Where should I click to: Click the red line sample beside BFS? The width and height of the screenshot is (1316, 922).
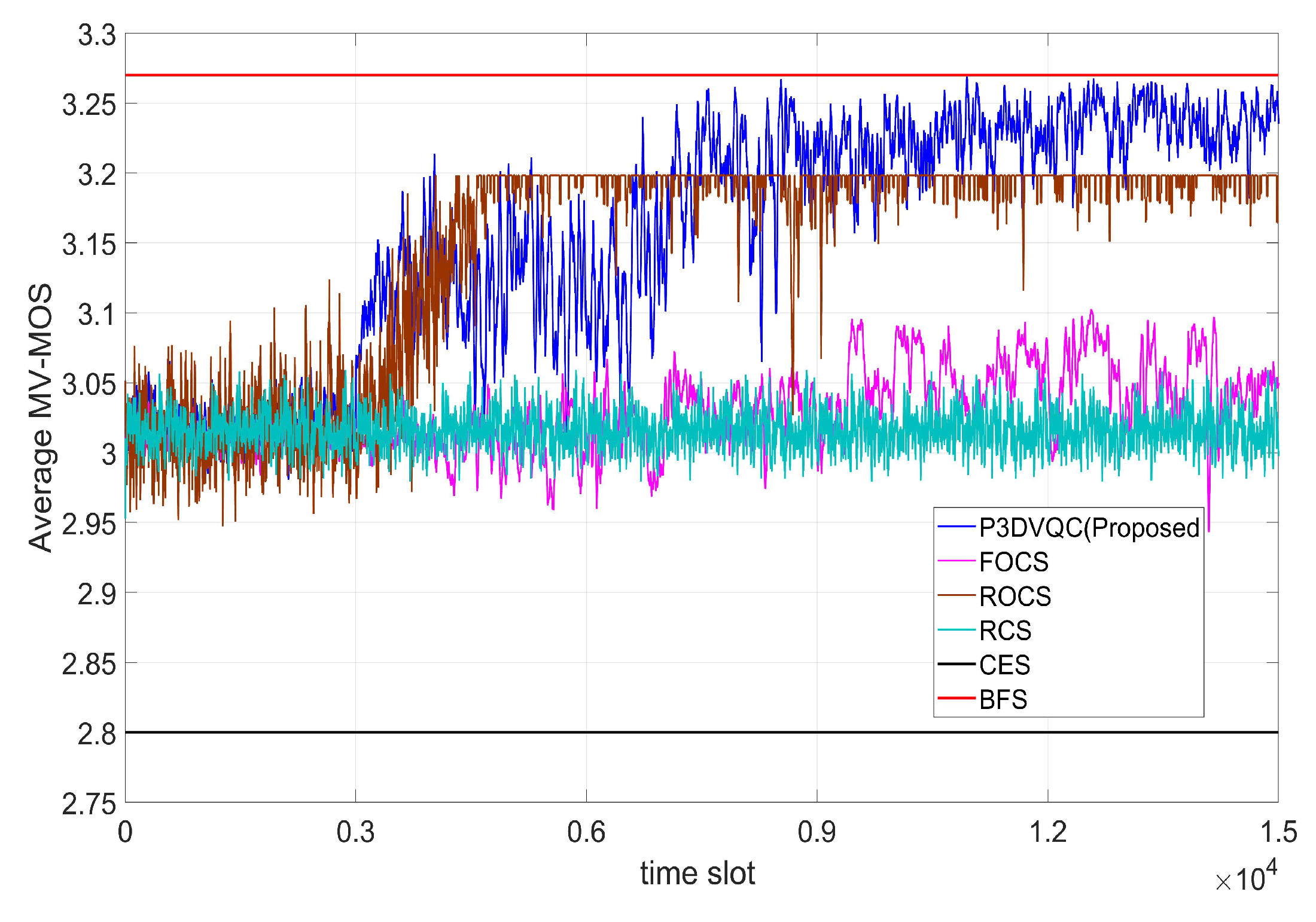[956, 698]
